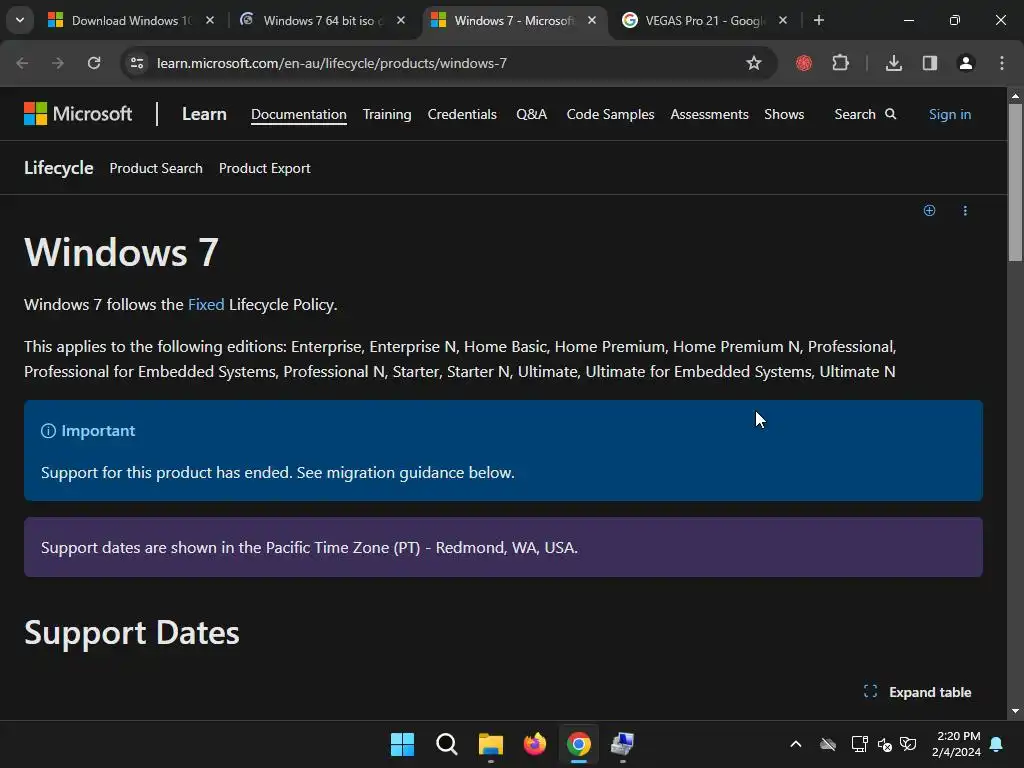1024x768 pixels.
Task: Open Chrome downloads
Action: tap(894, 63)
